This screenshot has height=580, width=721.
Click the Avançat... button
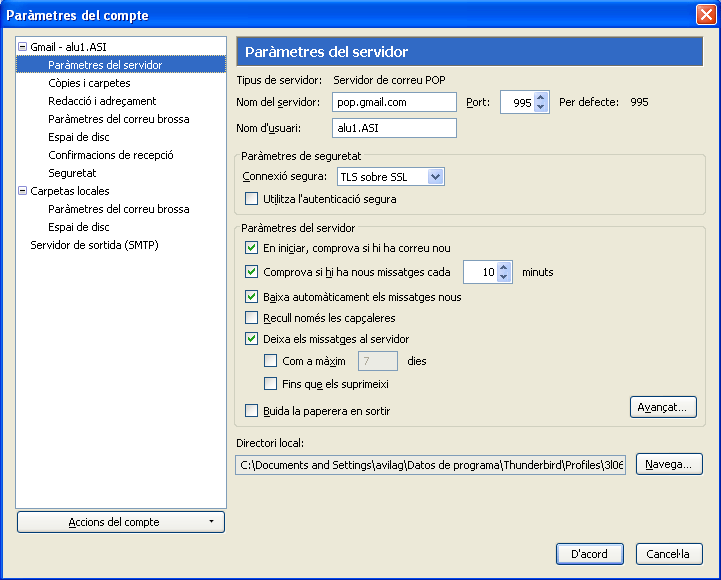pyautogui.click(x=663, y=408)
